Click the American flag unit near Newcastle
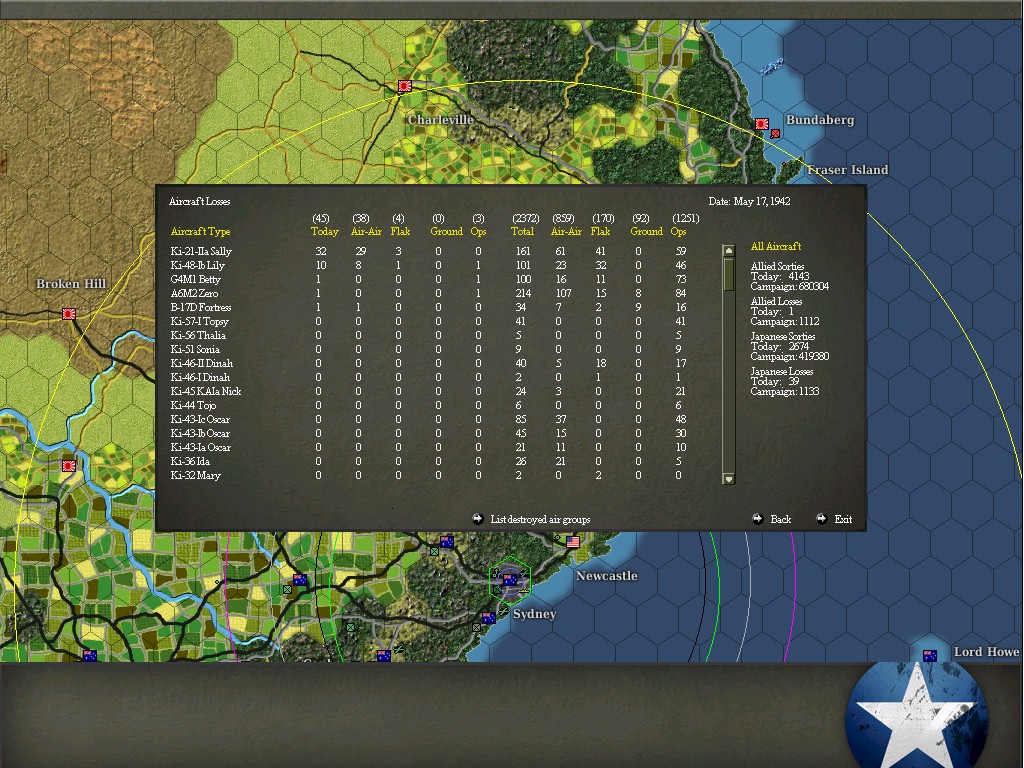 point(572,541)
